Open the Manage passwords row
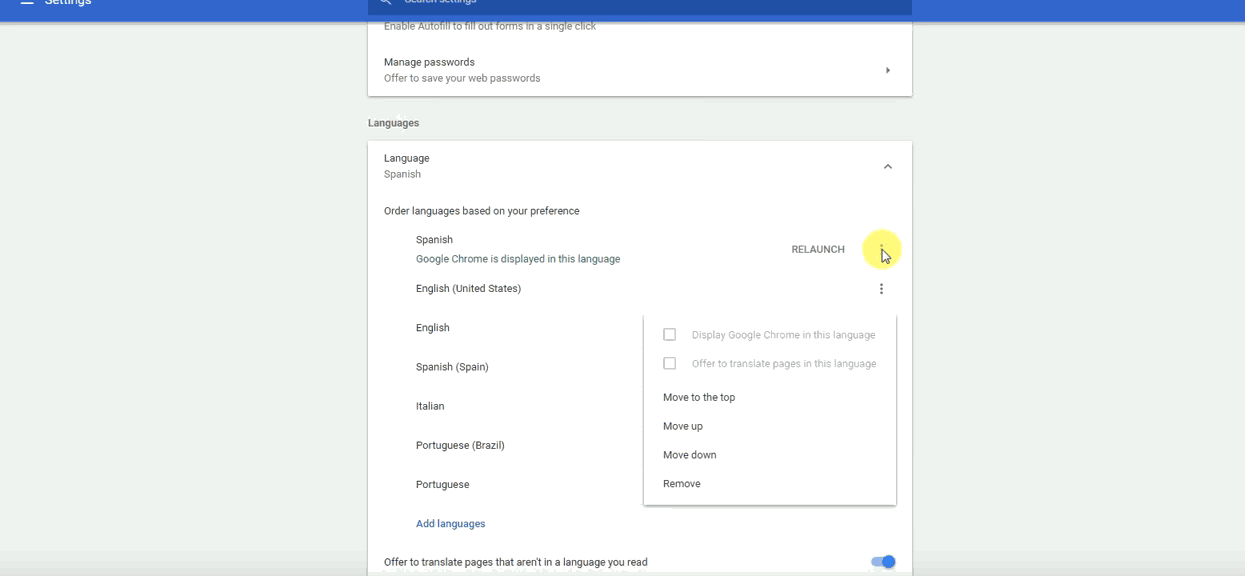The height and width of the screenshot is (576, 1245). [x=640, y=70]
